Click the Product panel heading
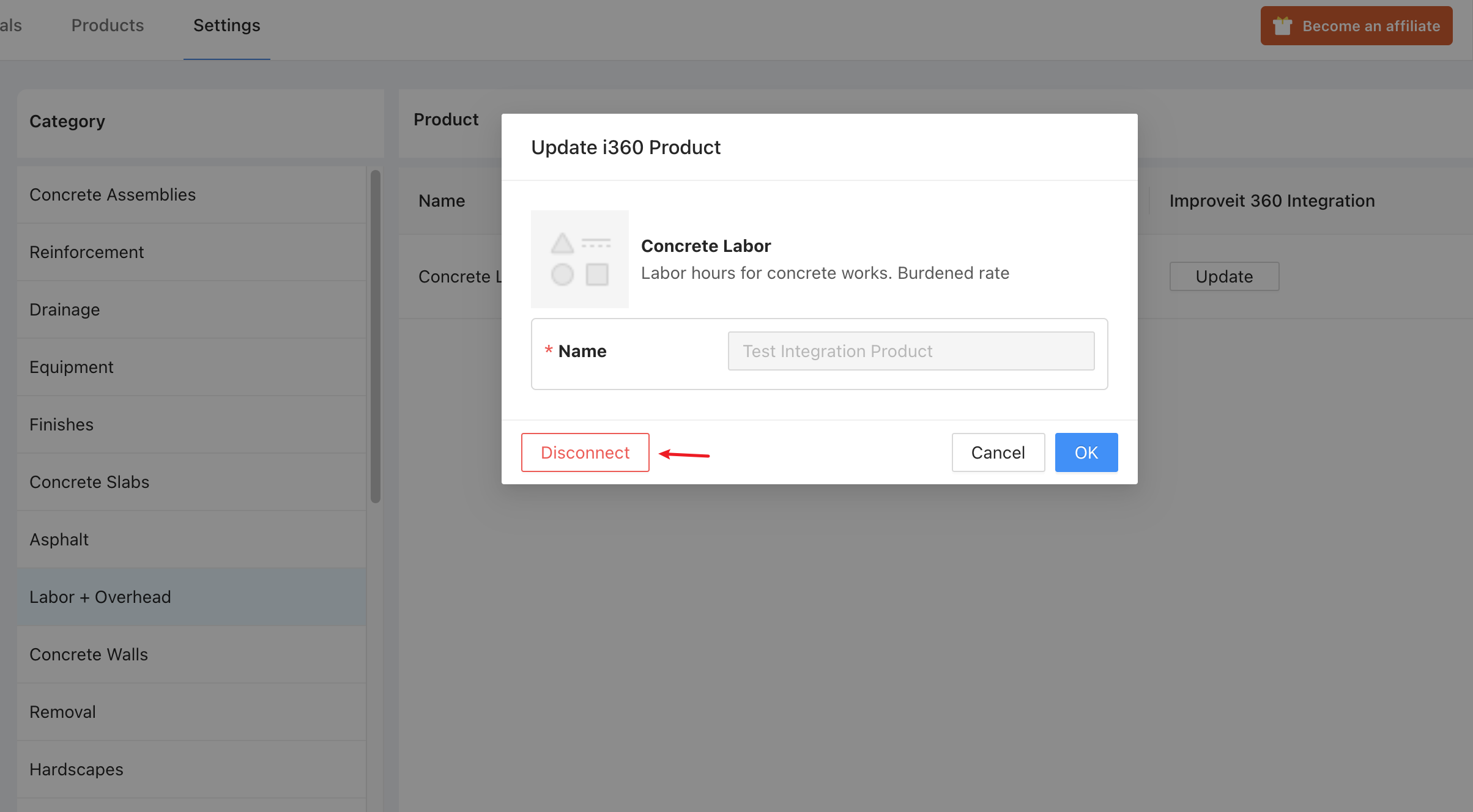This screenshot has width=1473, height=812. tap(446, 119)
